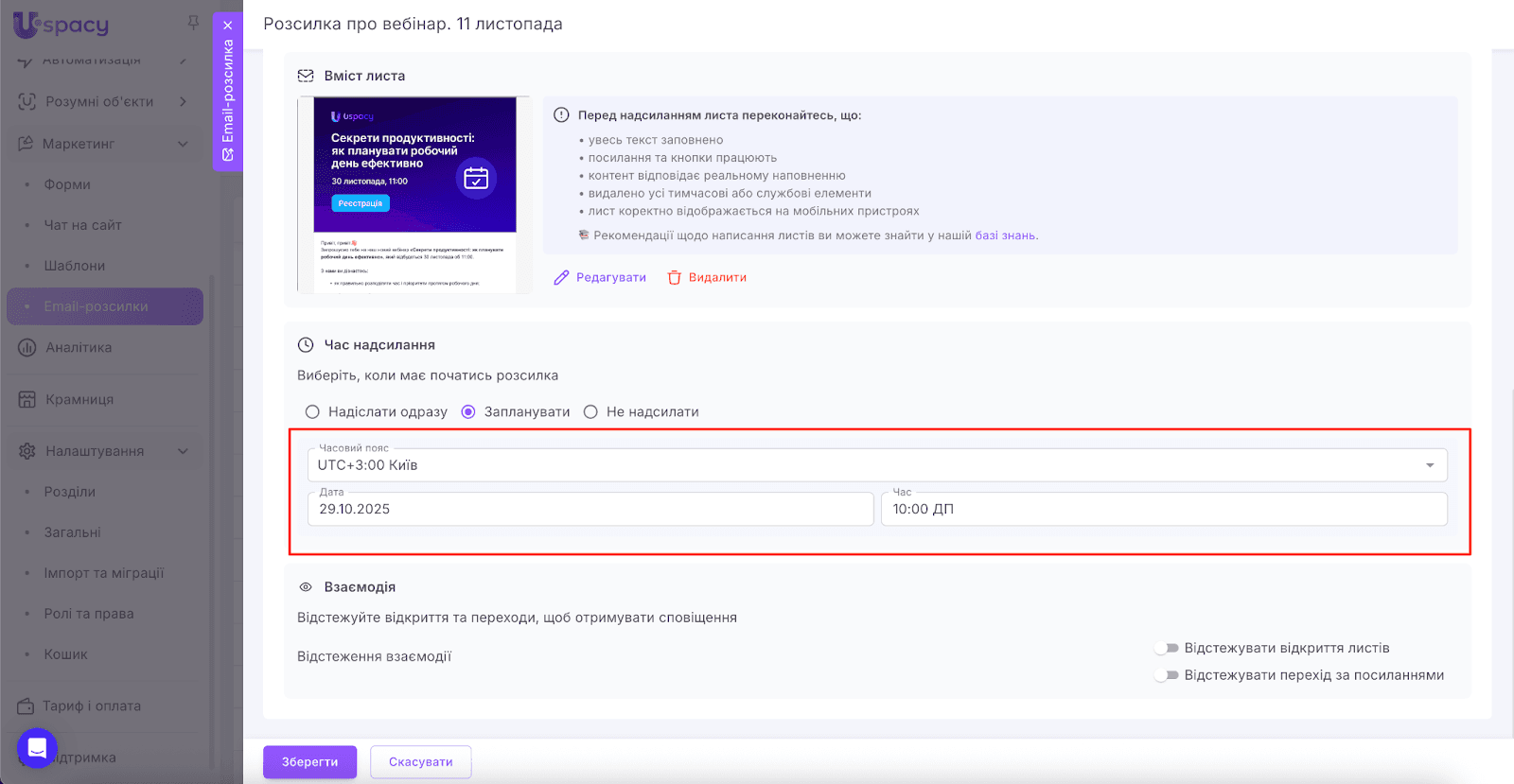Select the Надіслати одразу radio button
Screen dimensions: 1514x784
(312, 411)
